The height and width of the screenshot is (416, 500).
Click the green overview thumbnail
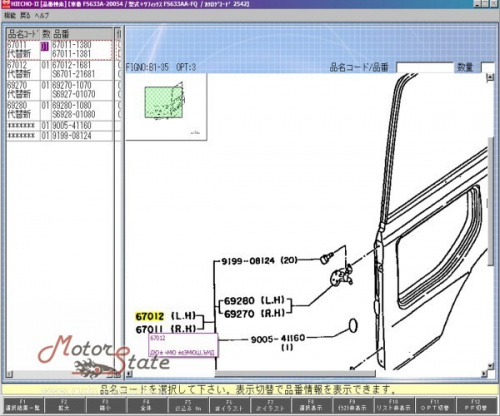point(164,102)
